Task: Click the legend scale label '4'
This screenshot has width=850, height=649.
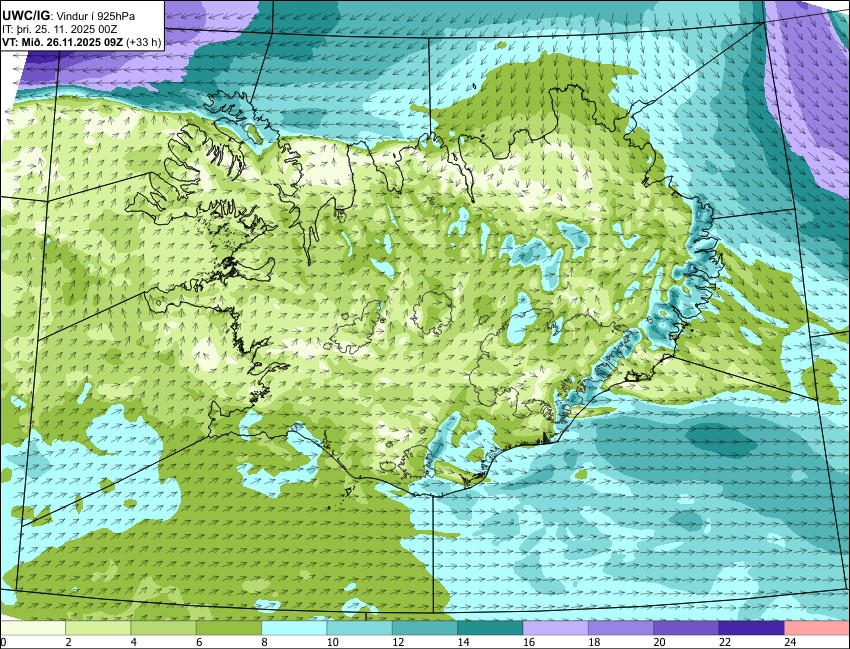Action: tap(133, 642)
